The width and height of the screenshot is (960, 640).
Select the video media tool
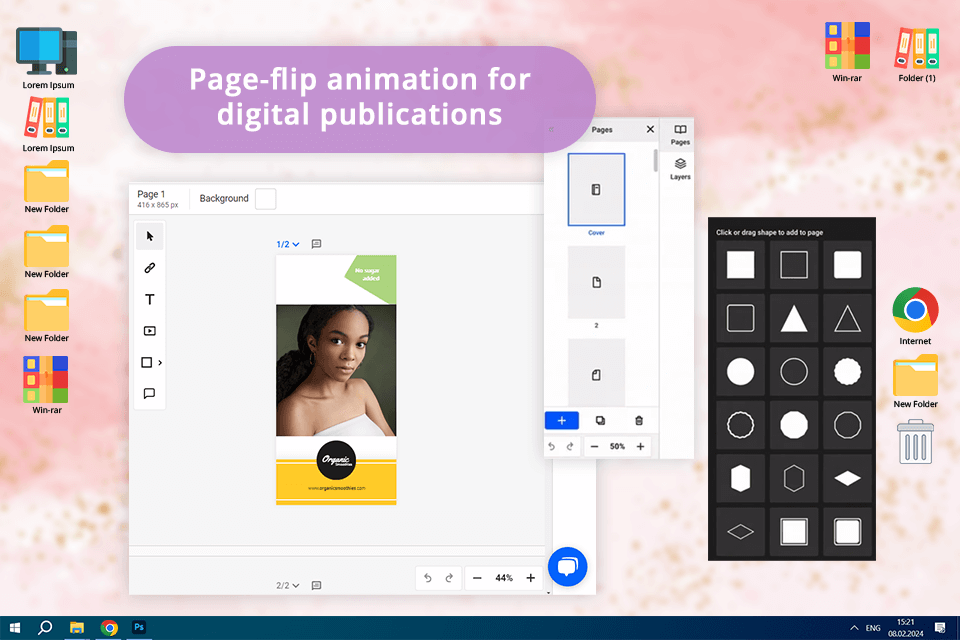coord(149,331)
